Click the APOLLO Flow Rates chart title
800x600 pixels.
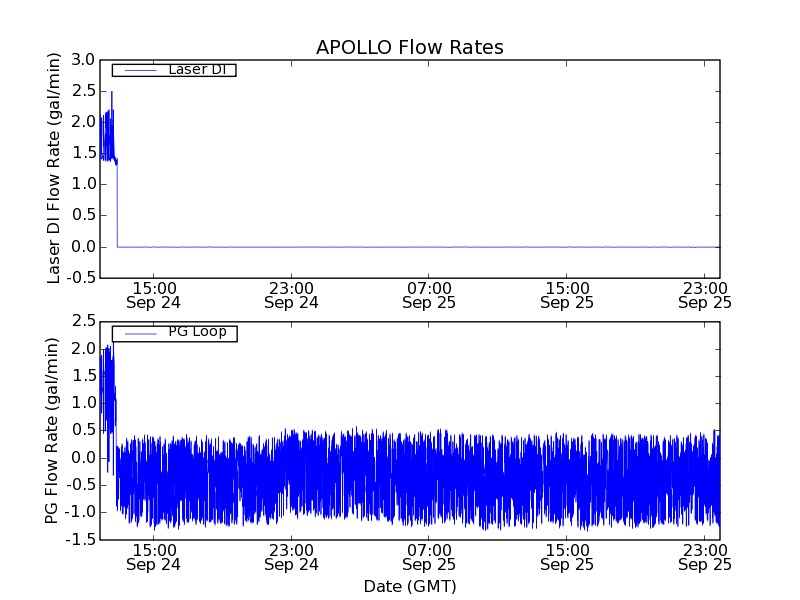click(x=409, y=47)
